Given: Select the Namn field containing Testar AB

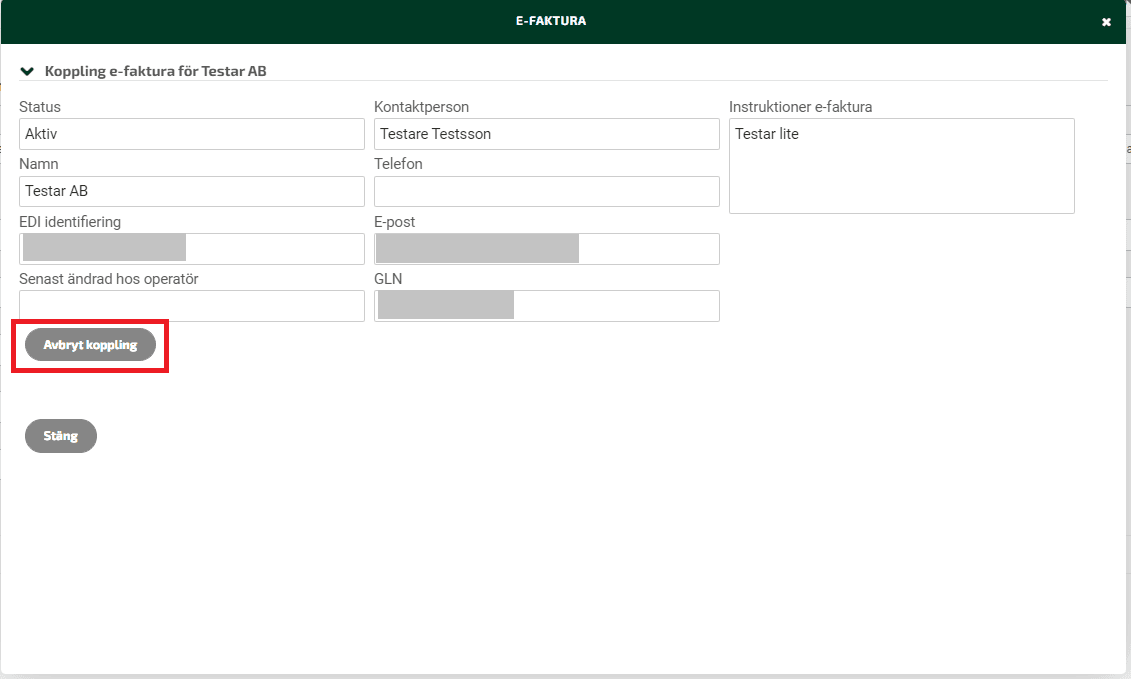Looking at the screenshot, I should click(x=191, y=191).
